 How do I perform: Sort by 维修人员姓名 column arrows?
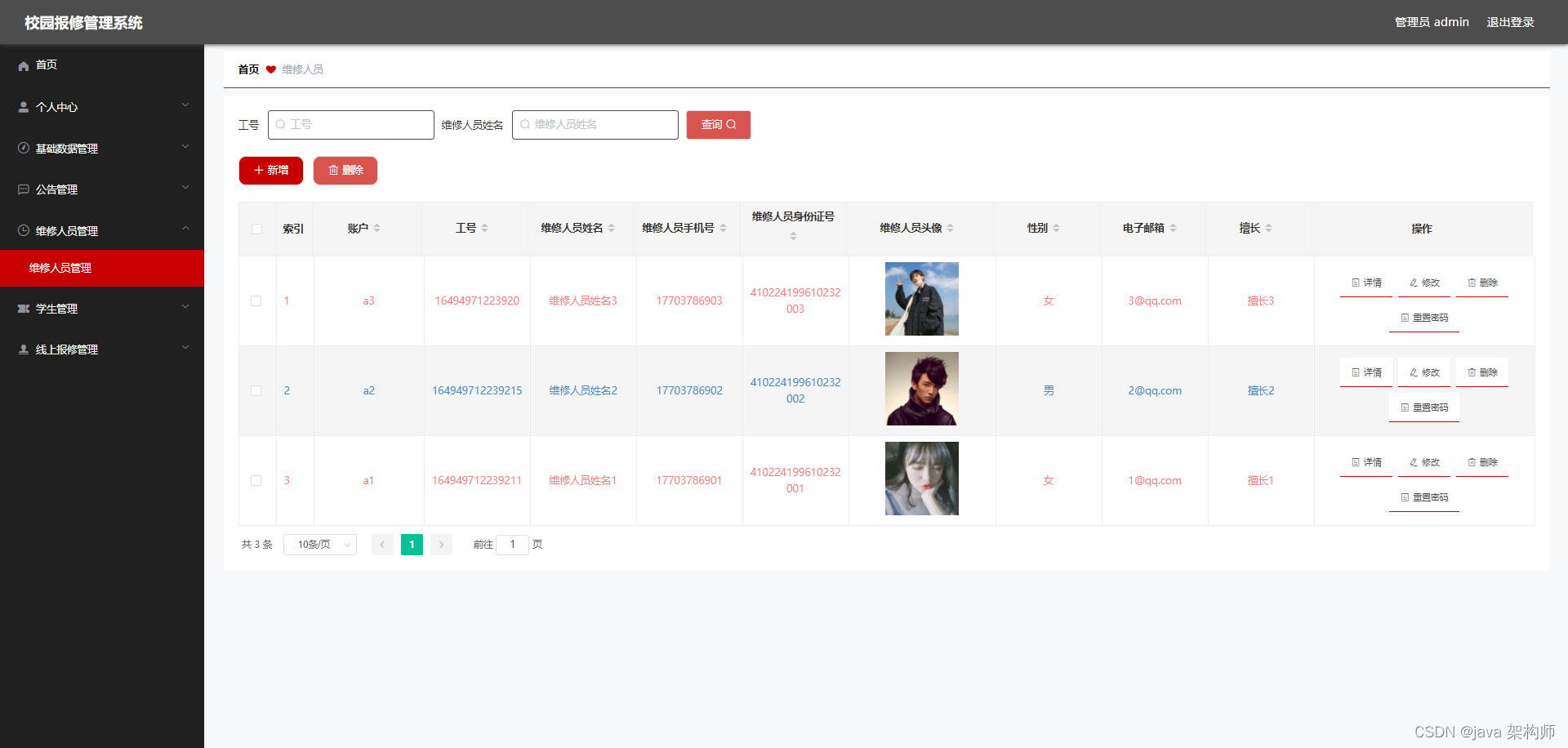pyautogui.click(x=611, y=228)
